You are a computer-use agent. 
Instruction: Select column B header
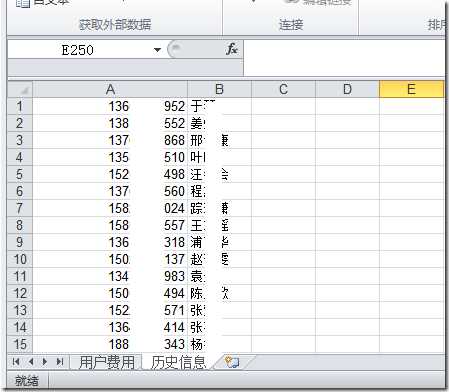[219, 89]
